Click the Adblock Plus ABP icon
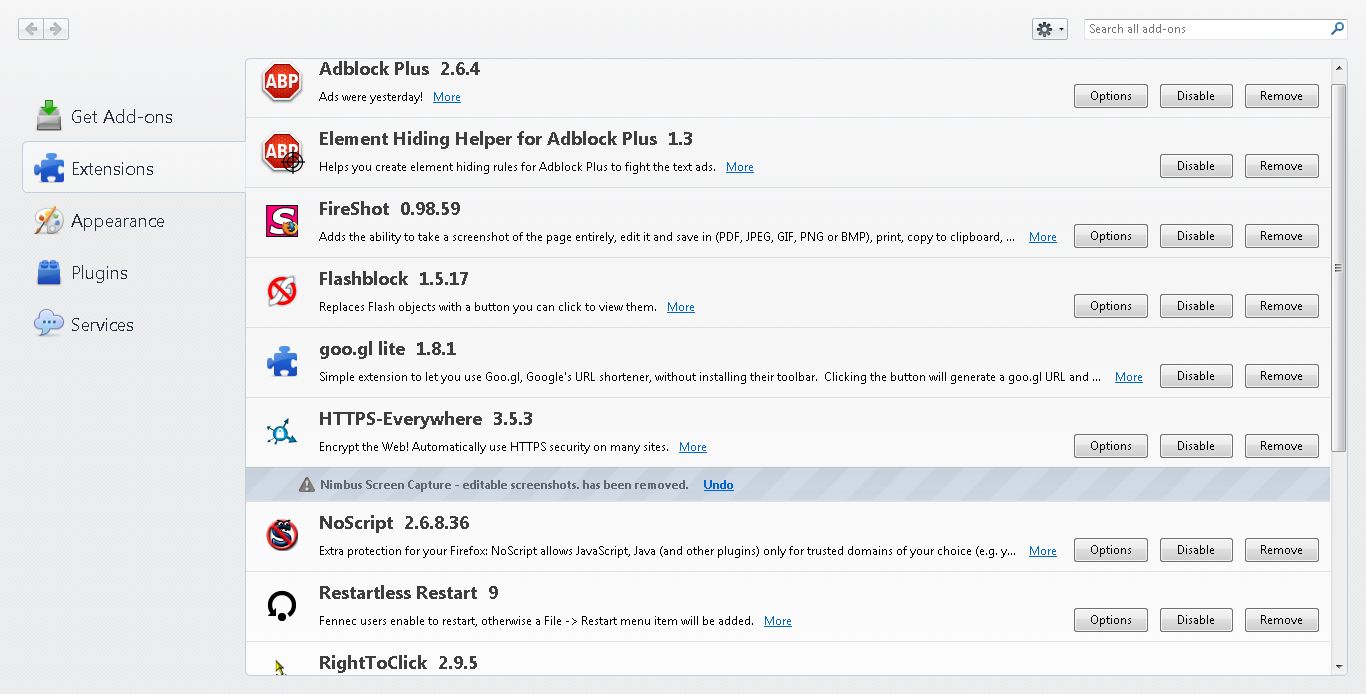Screen dimensions: 1366x694 click(x=282, y=82)
